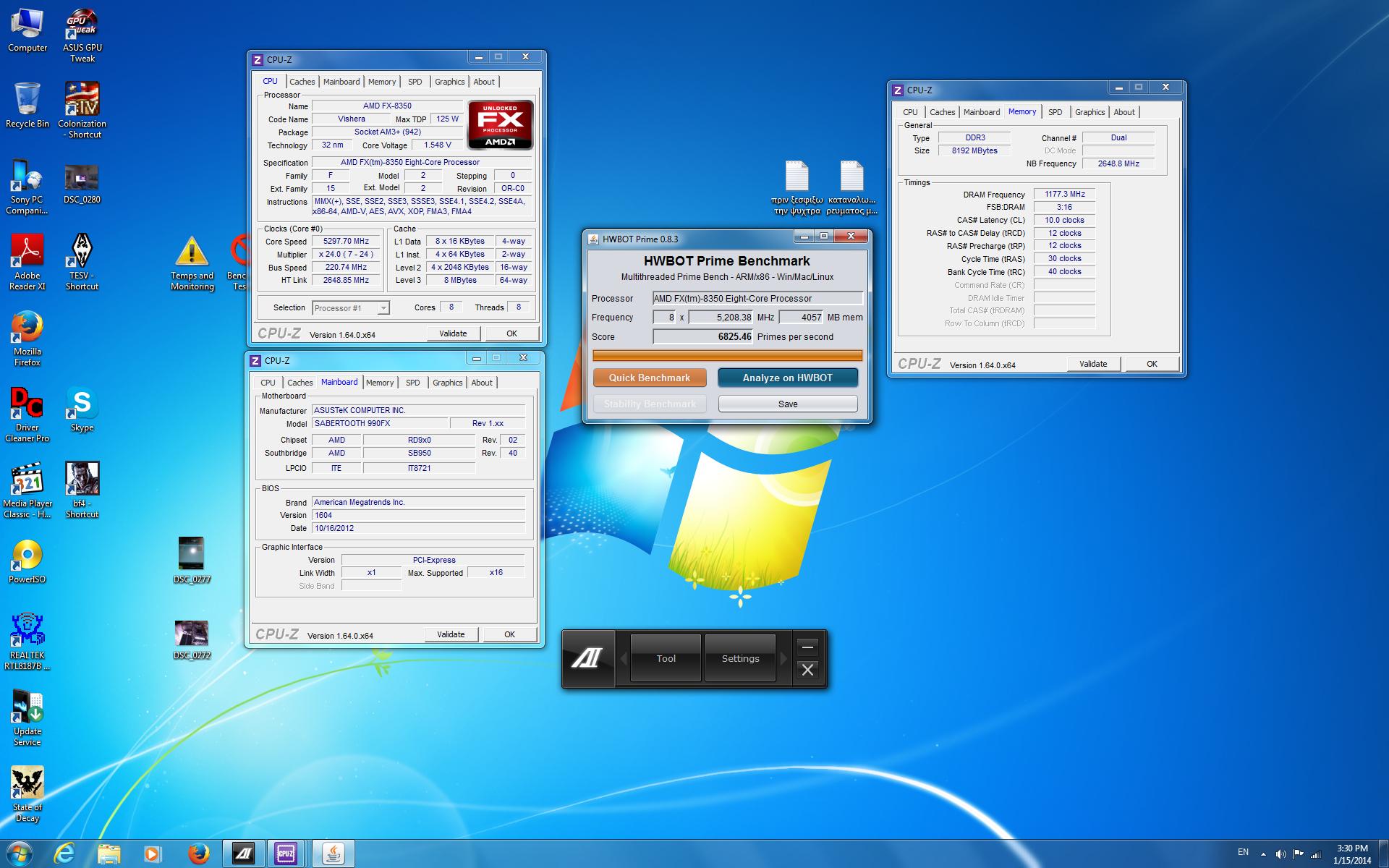Open Sony PC Companion icon
Image resolution: width=1389 pixels, height=868 pixels.
point(27,187)
